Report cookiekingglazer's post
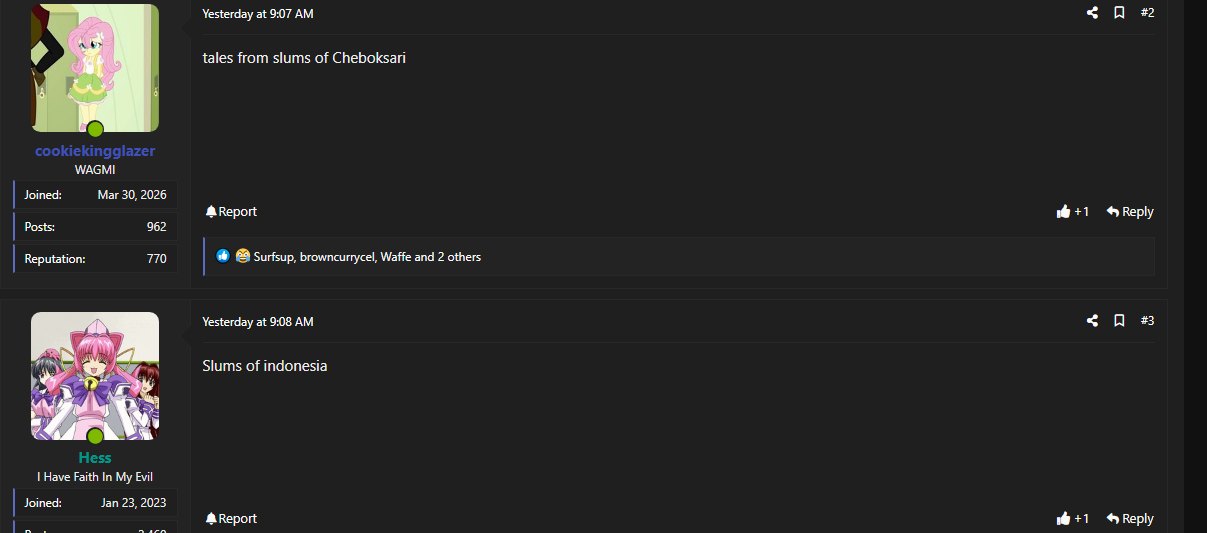Viewport: 1207px width, 533px height. tap(231, 212)
